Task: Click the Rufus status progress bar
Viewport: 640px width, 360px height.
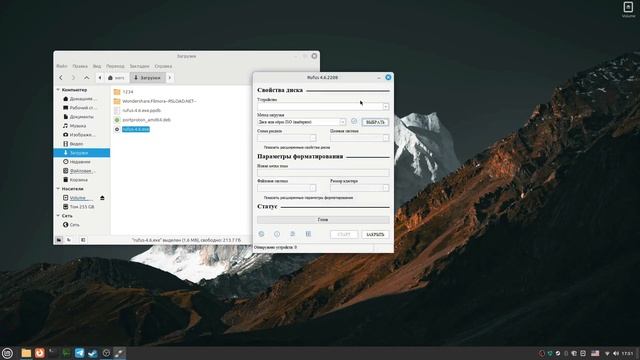Action: (323, 220)
